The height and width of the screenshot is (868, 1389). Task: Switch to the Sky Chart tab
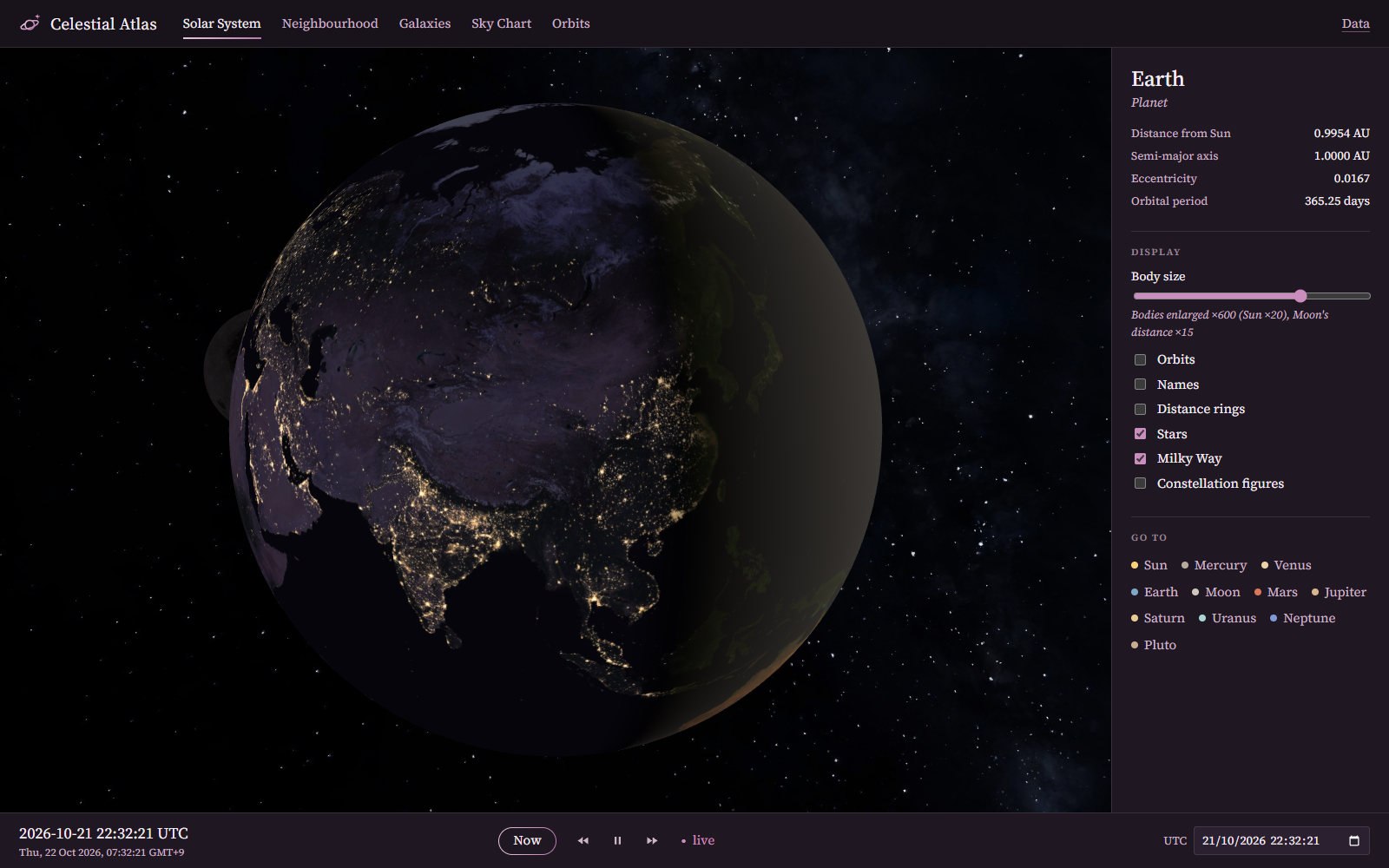[501, 23]
